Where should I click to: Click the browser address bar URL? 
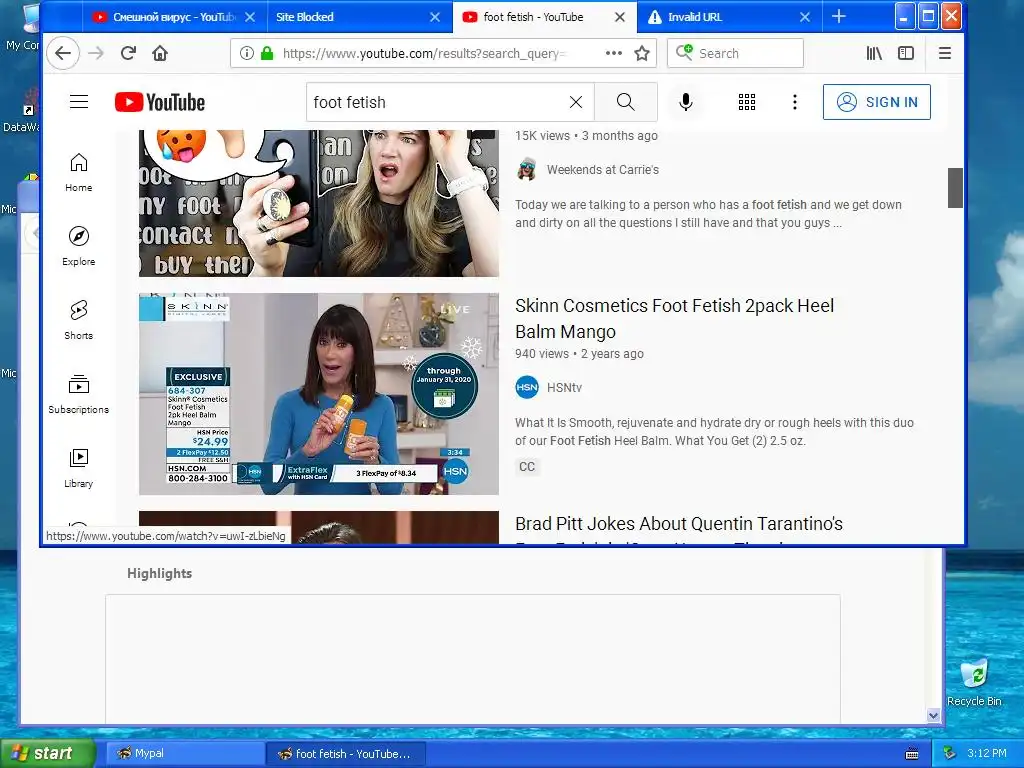pos(424,54)
